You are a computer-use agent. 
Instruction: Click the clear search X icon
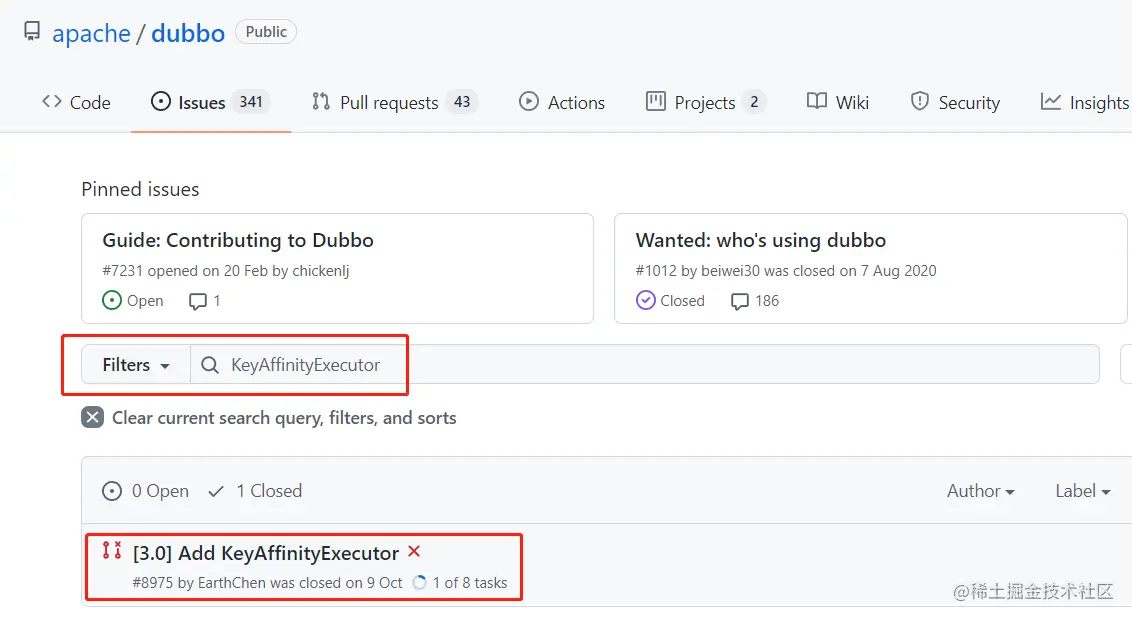point(92,418)
